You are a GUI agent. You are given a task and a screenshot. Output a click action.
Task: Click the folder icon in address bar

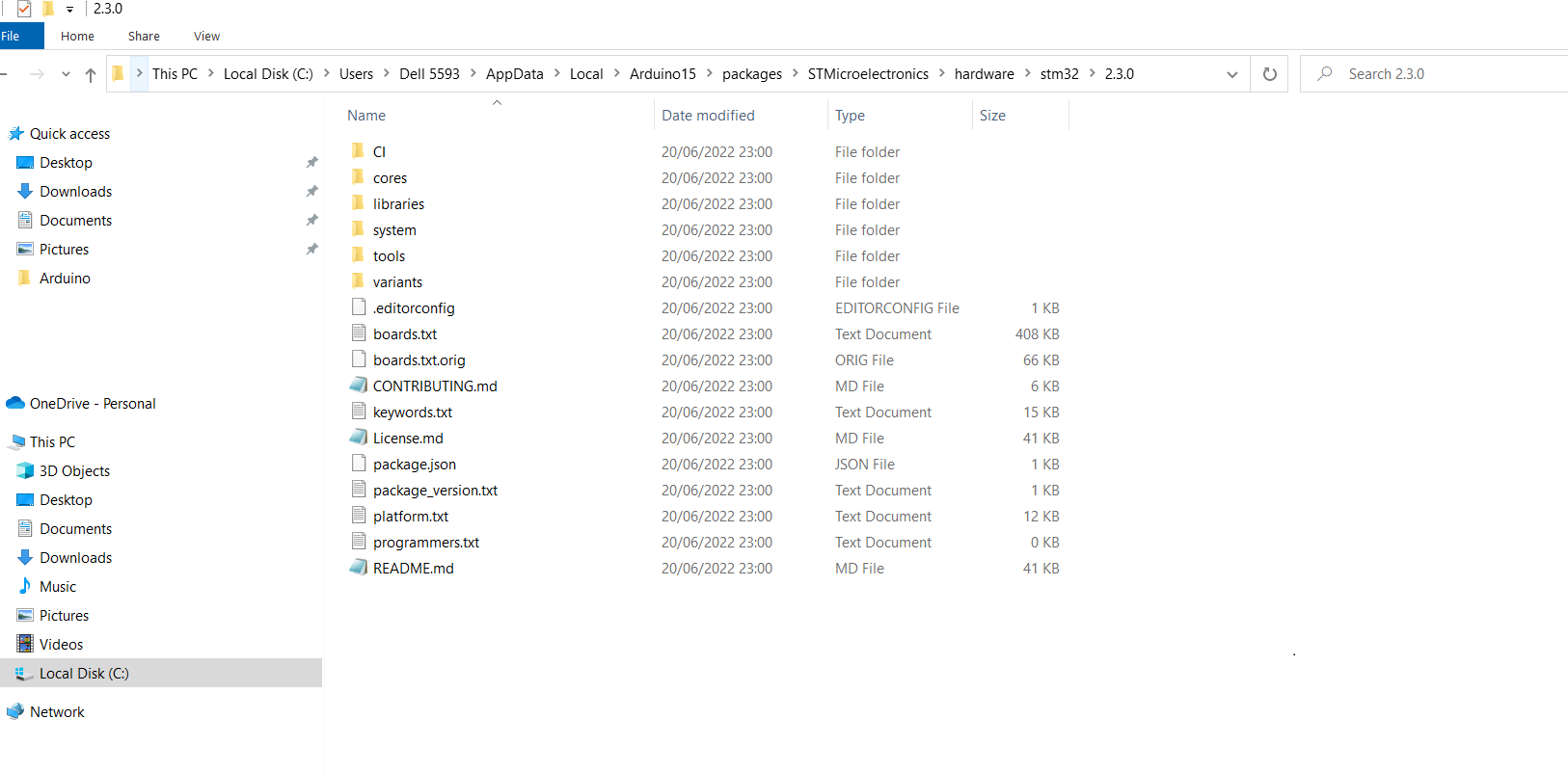point(118,73)
